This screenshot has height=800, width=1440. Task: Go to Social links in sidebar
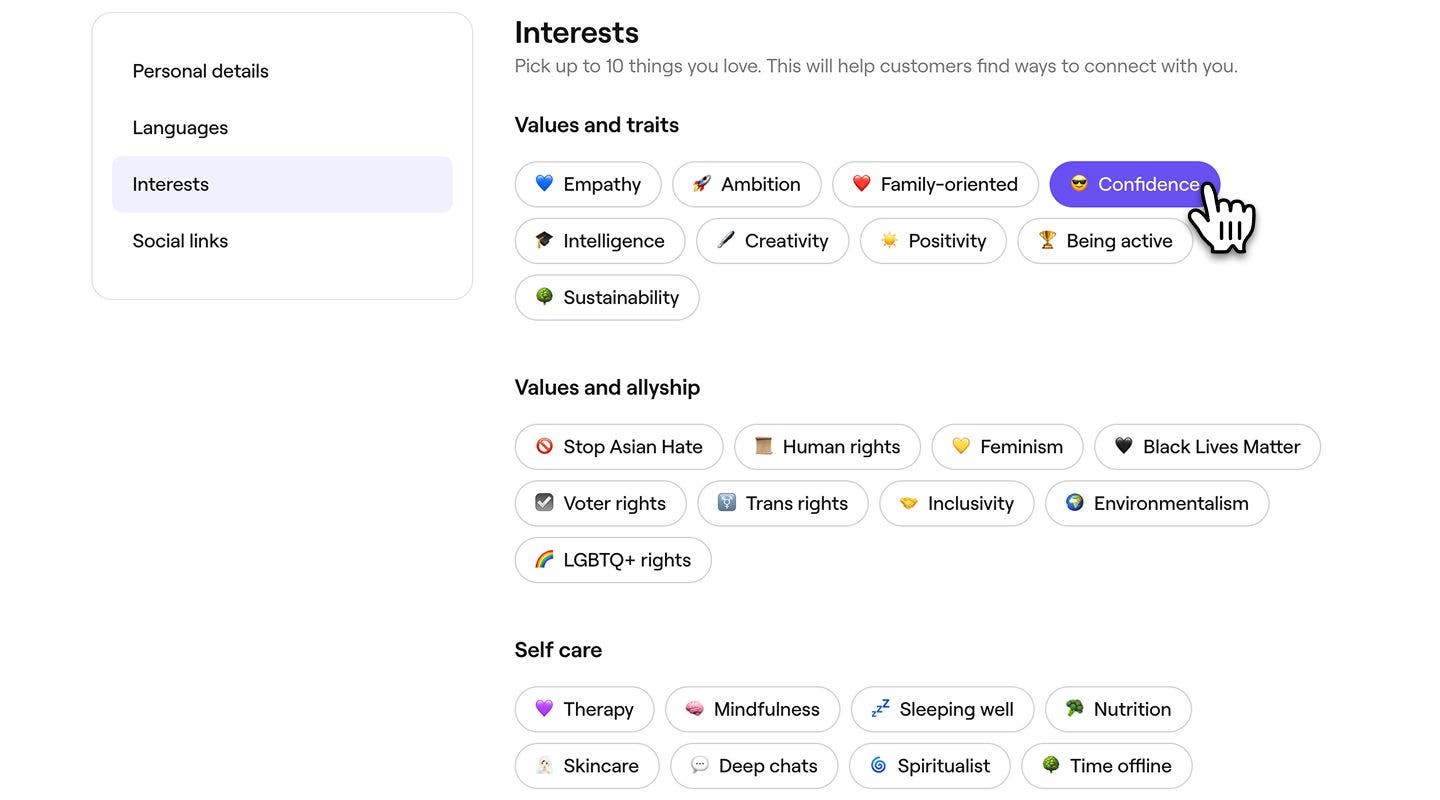[x=180, y=241]
